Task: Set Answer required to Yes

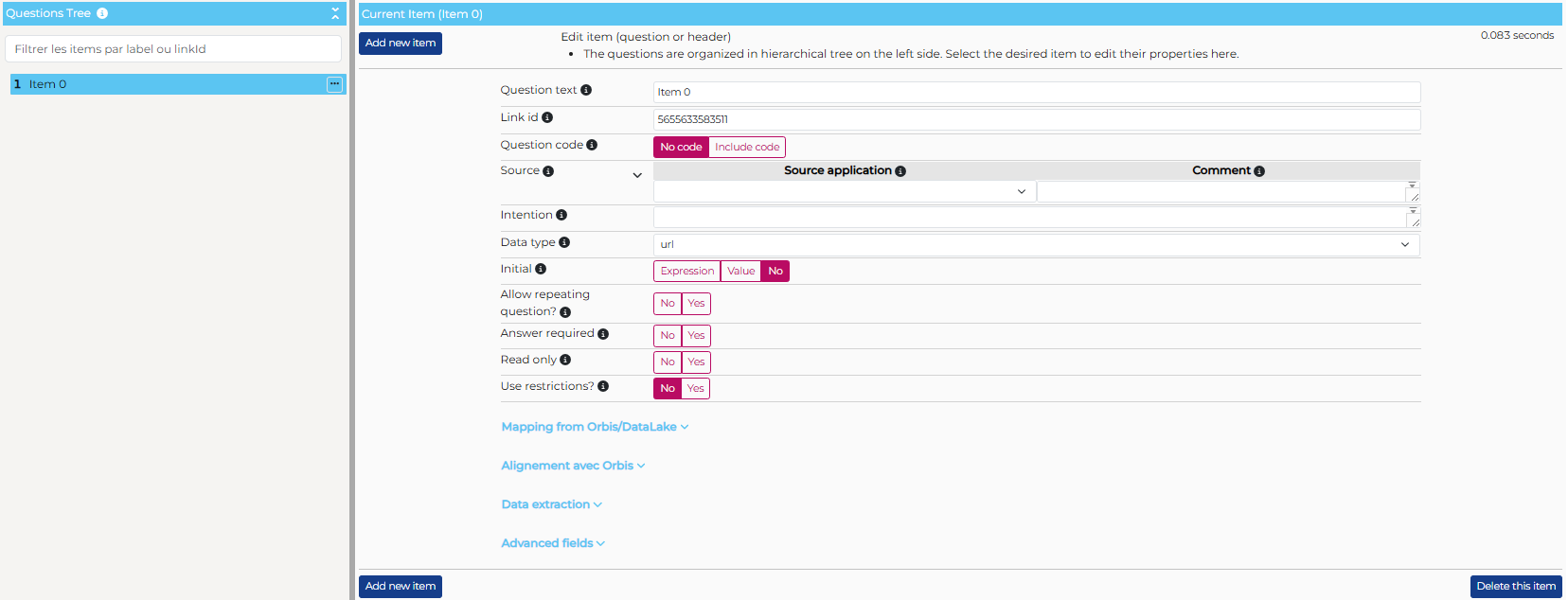Action: (x=696, y=336)
